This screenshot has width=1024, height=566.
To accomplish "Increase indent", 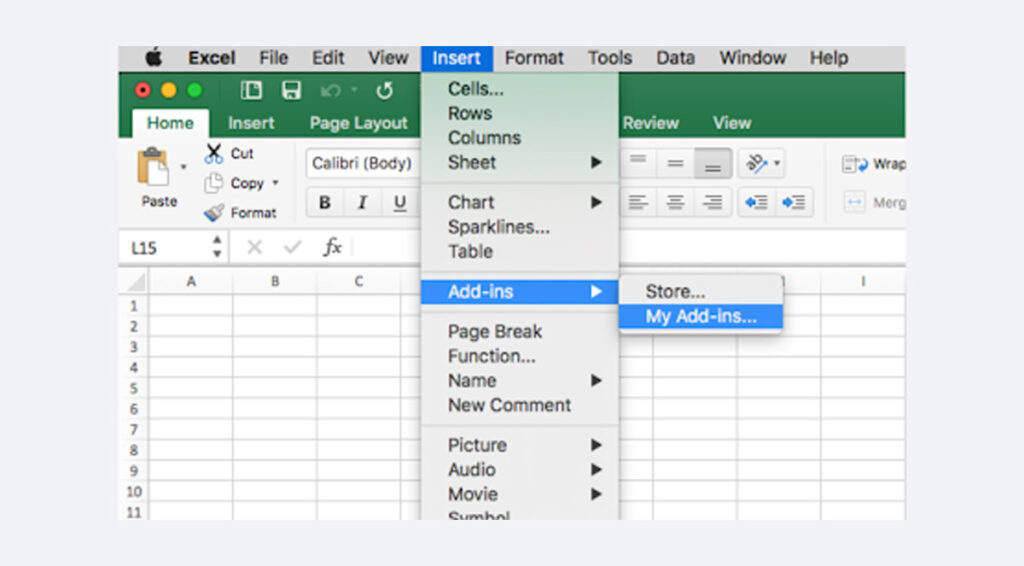I will point(793,202).
